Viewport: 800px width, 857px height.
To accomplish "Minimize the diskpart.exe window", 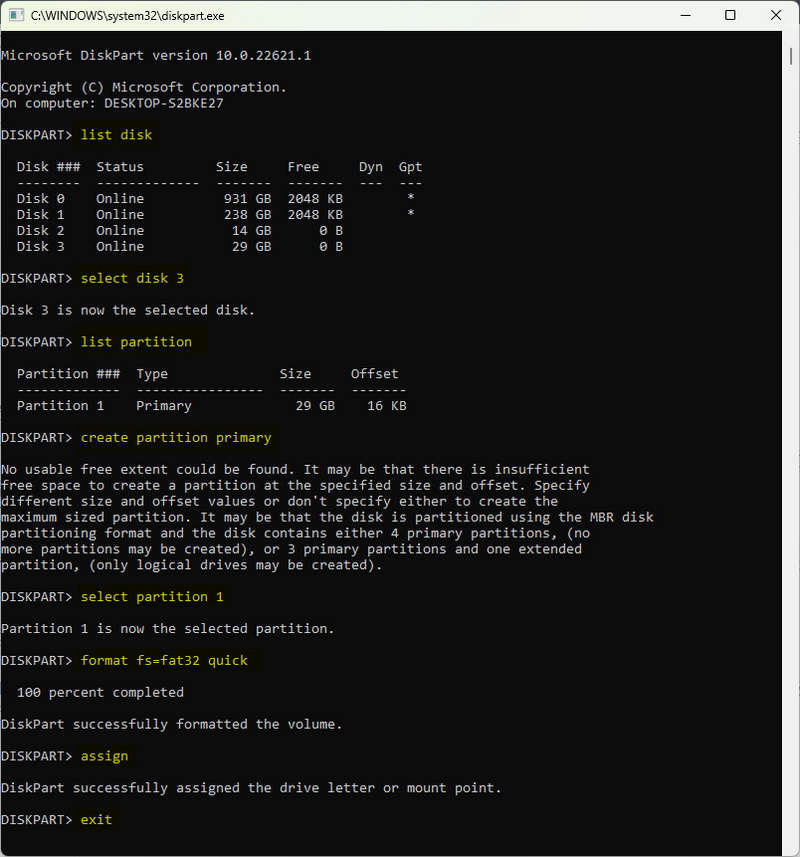I will click(685, 15).
